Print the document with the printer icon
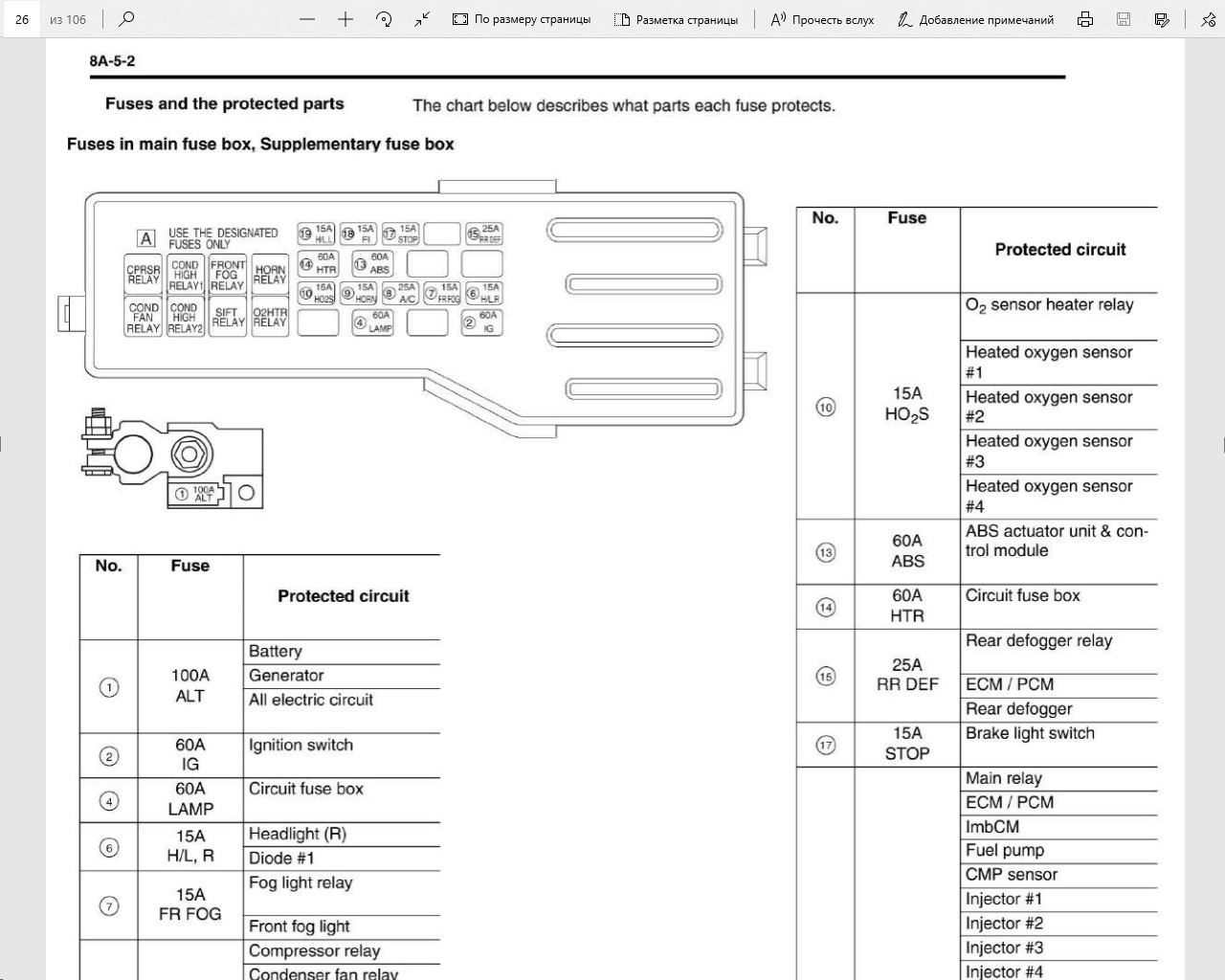The height and width of the screenshot is (980, 1225). (1085, 19)
